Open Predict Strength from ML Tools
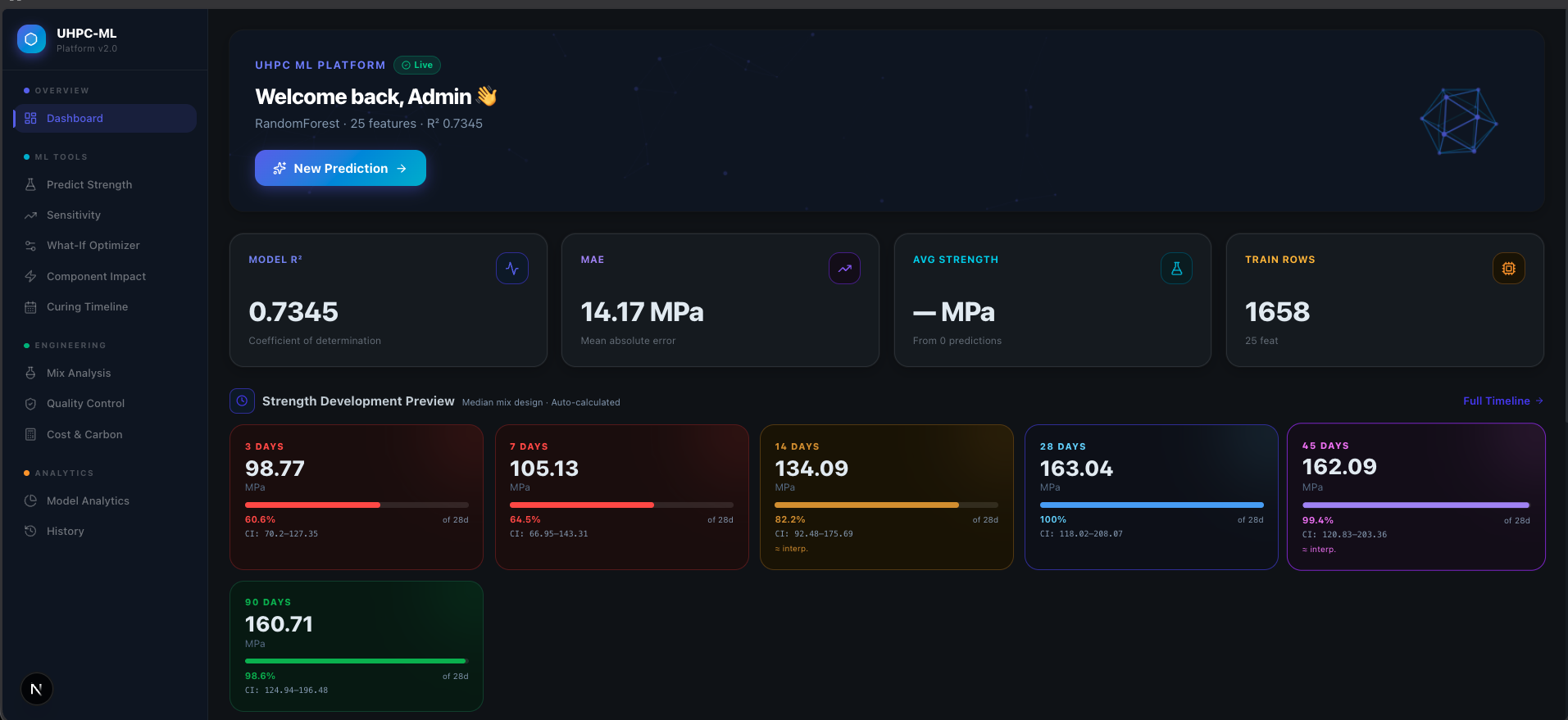 click(x=89, y=185)
